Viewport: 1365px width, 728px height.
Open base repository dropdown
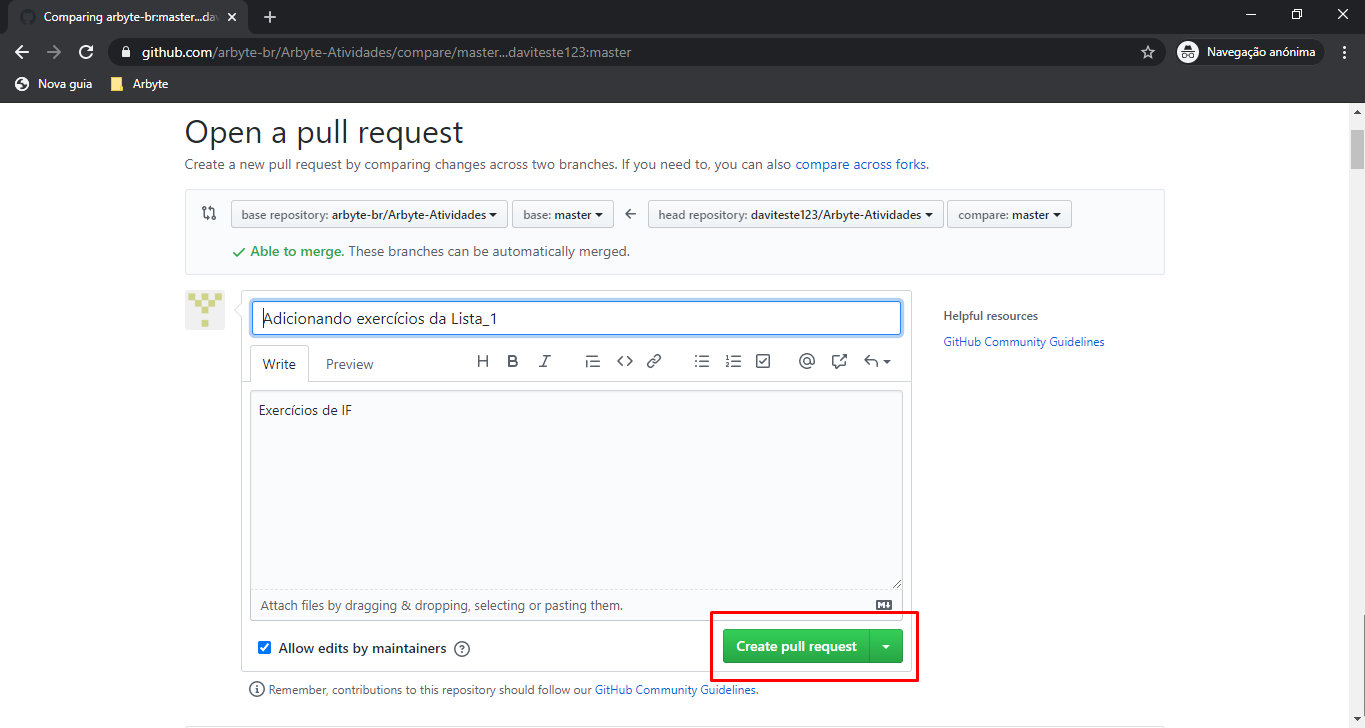[x=369, y=215]
